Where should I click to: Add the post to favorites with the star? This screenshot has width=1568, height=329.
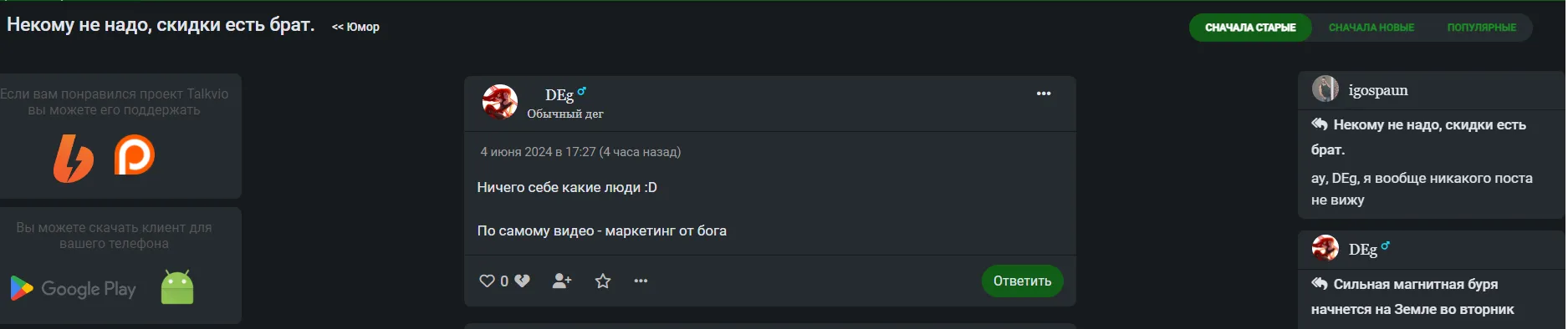603,281
